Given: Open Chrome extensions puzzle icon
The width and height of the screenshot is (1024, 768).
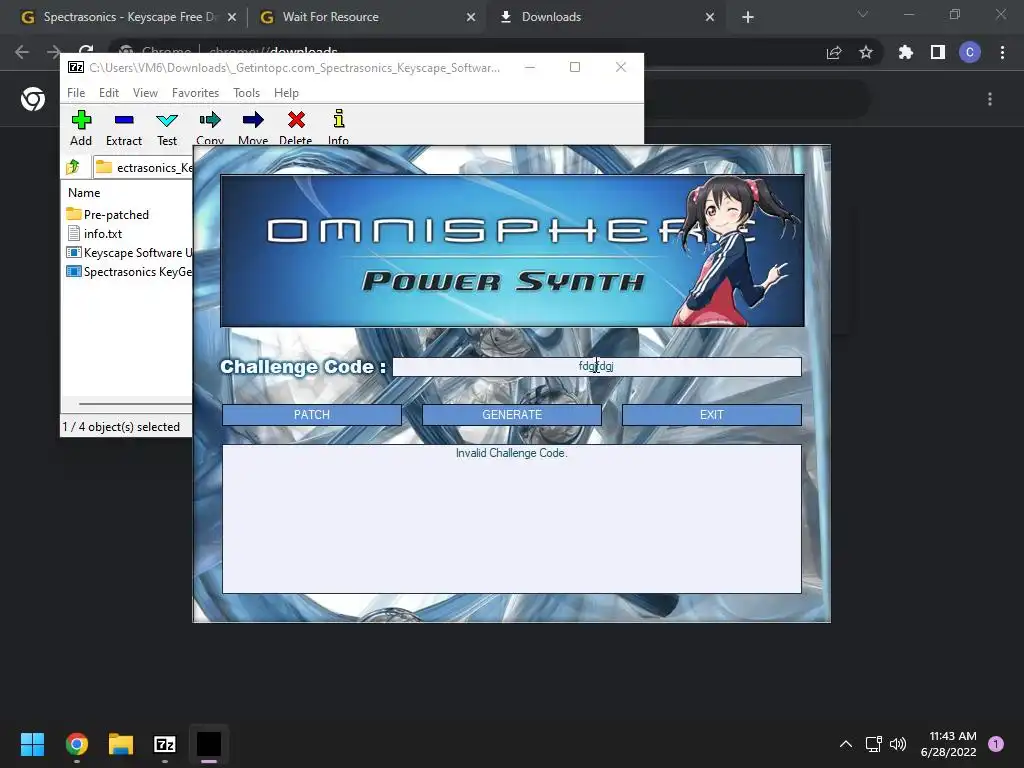Looking at the screenshot, I should point(905,52).
